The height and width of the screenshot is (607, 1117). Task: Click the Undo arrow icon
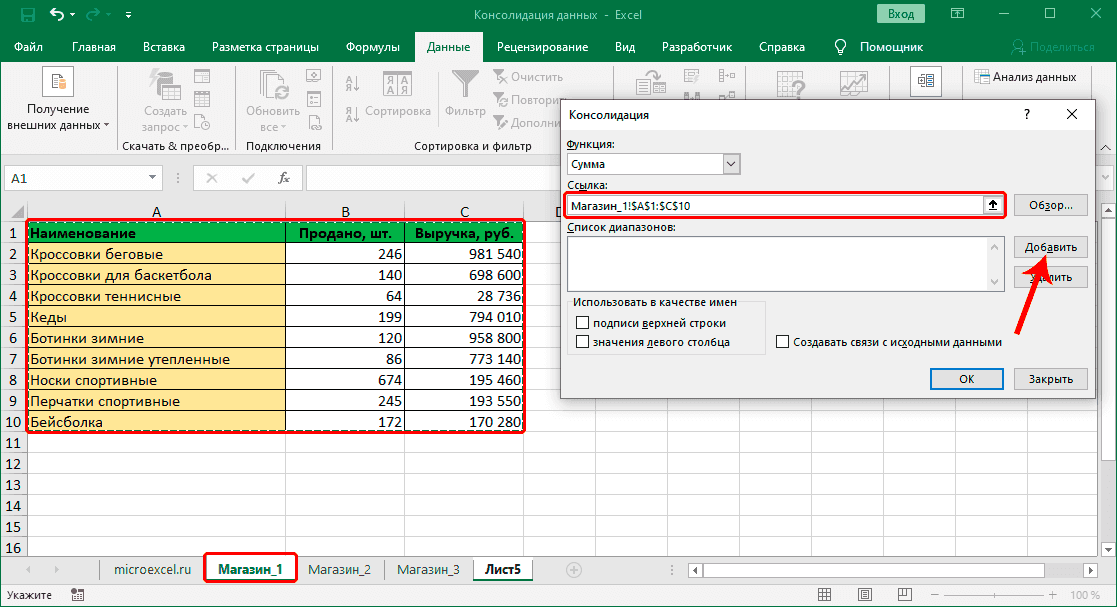point(59,15)
